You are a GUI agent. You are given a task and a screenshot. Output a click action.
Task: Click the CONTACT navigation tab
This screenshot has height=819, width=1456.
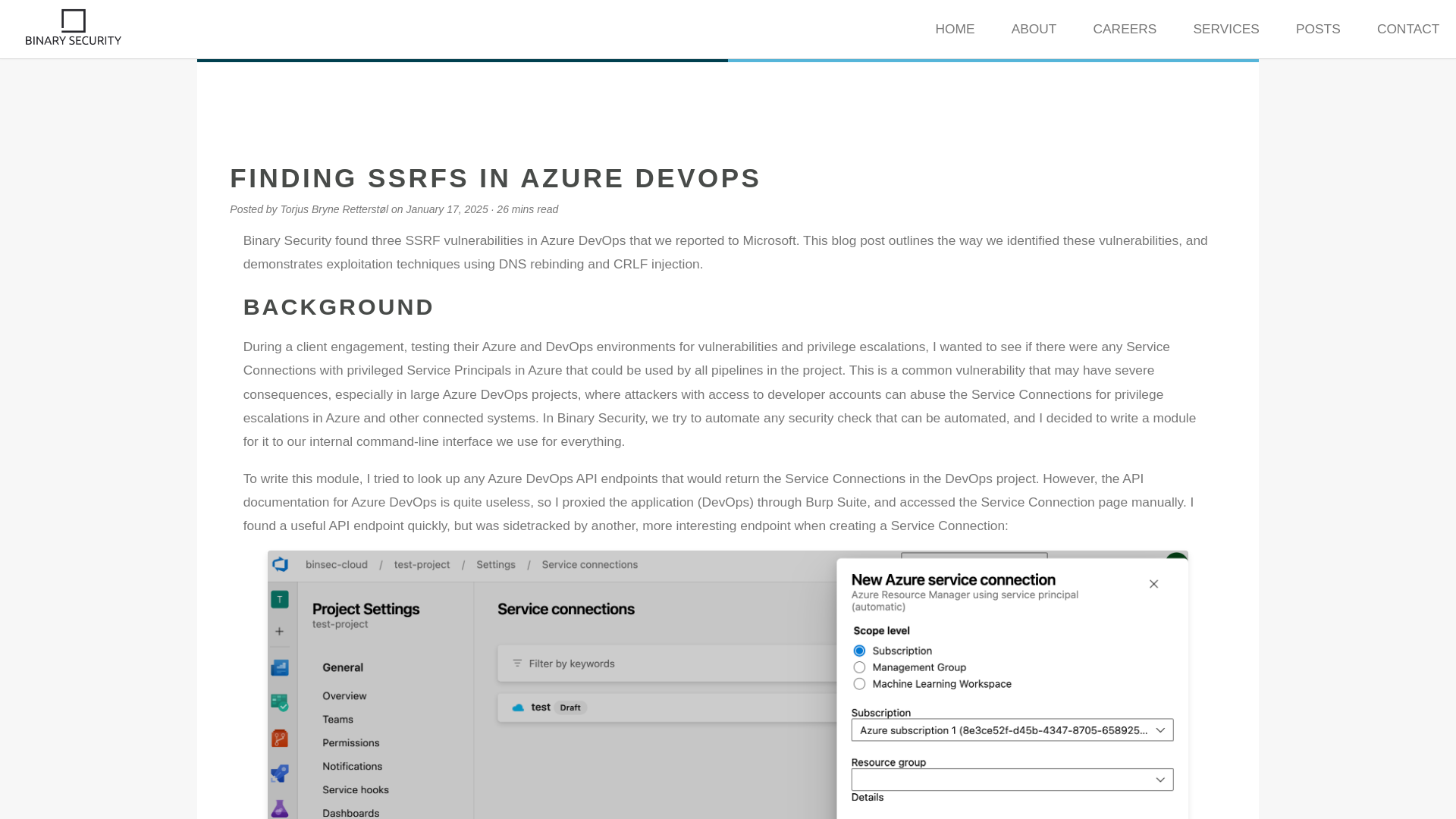(x=1407, y=28)
